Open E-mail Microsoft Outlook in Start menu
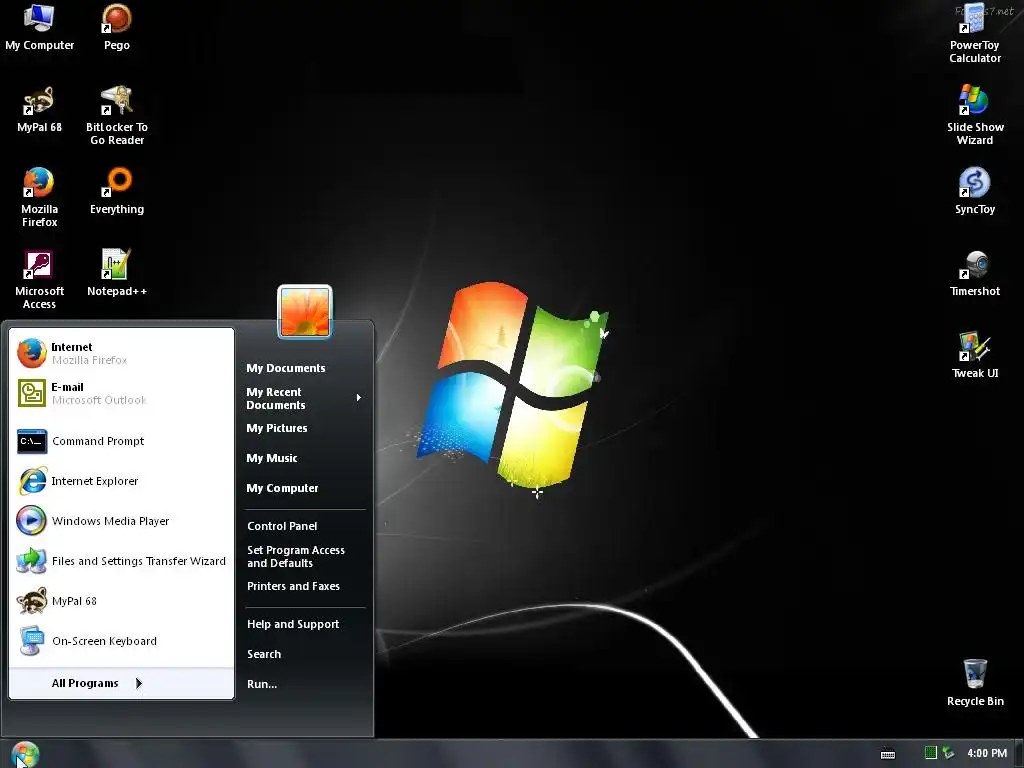This screenshot has height=768, width=1024. click(x=121, y=393)
